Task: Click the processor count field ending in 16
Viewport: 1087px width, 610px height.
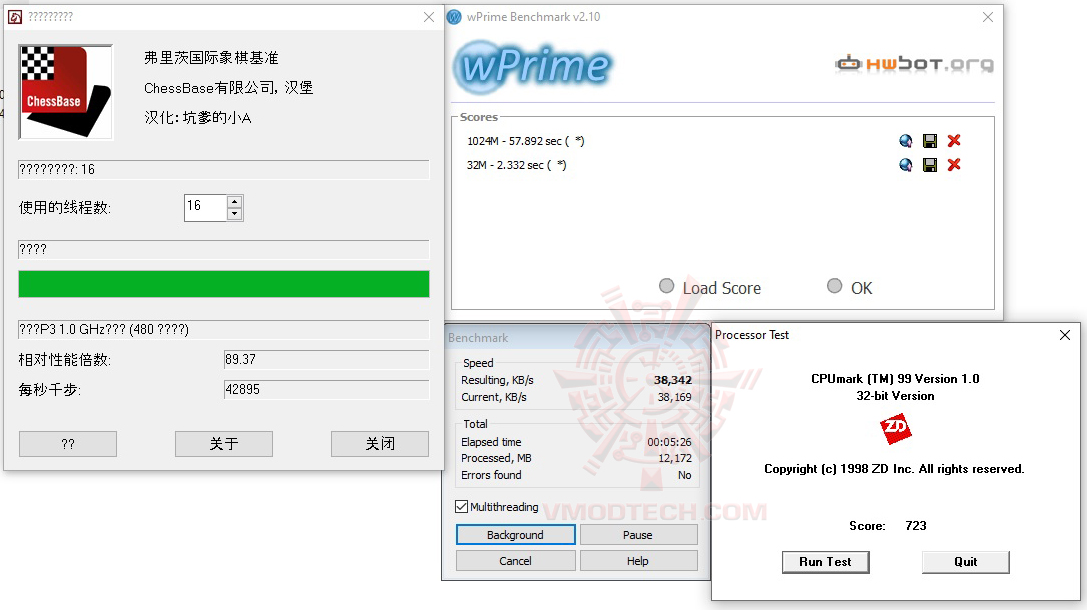Action: click(224, 170)
